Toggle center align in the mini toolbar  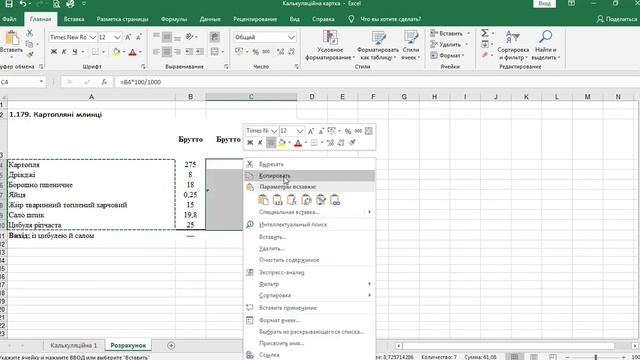pyautogui.click(x=271, y=142)
